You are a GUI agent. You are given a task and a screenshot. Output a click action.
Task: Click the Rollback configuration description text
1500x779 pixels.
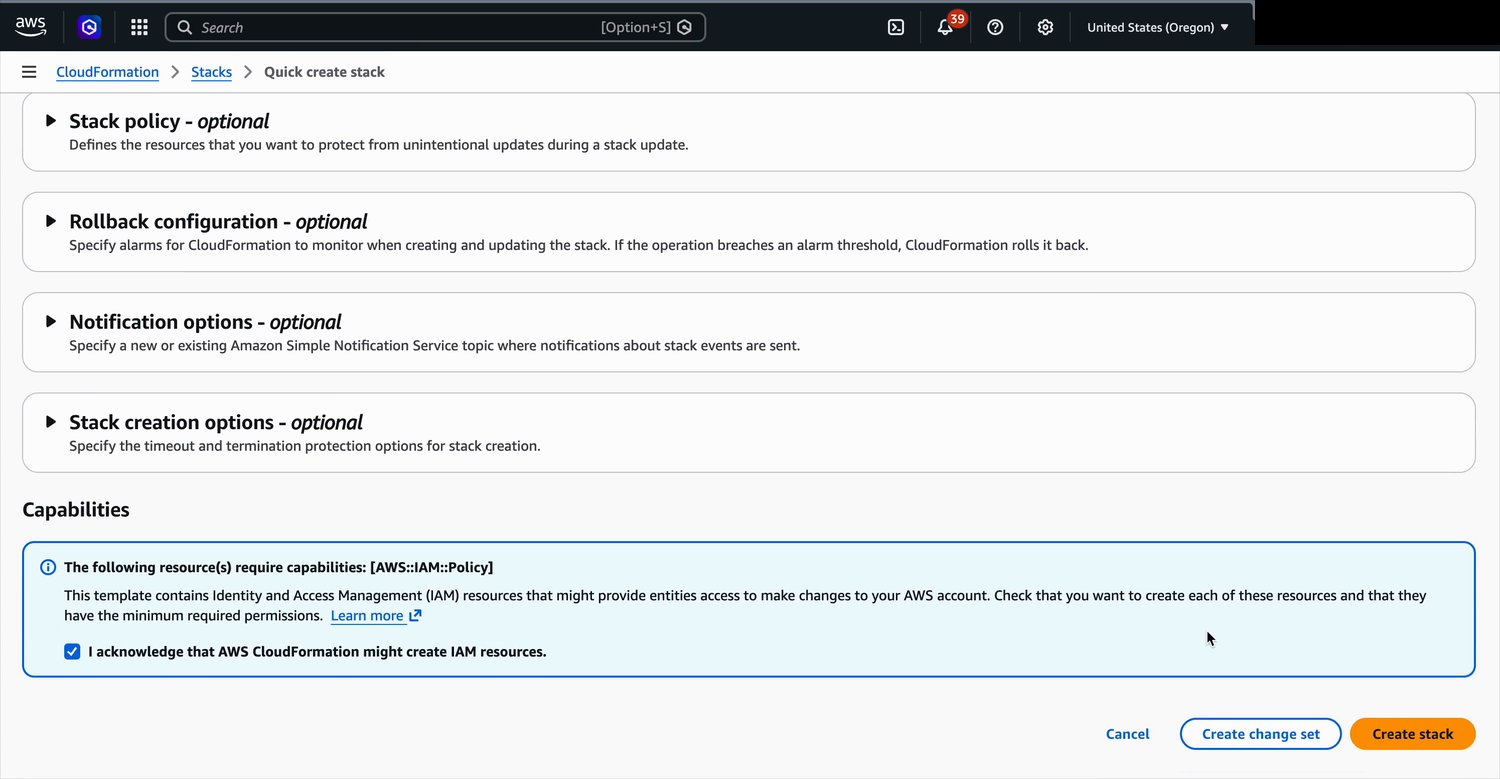578,245
